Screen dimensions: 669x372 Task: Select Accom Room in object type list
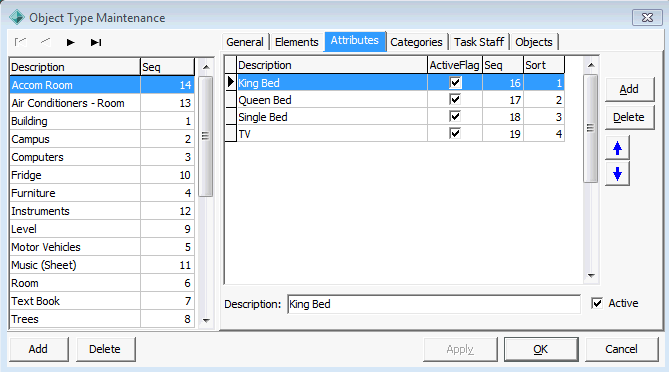[102, 85]
